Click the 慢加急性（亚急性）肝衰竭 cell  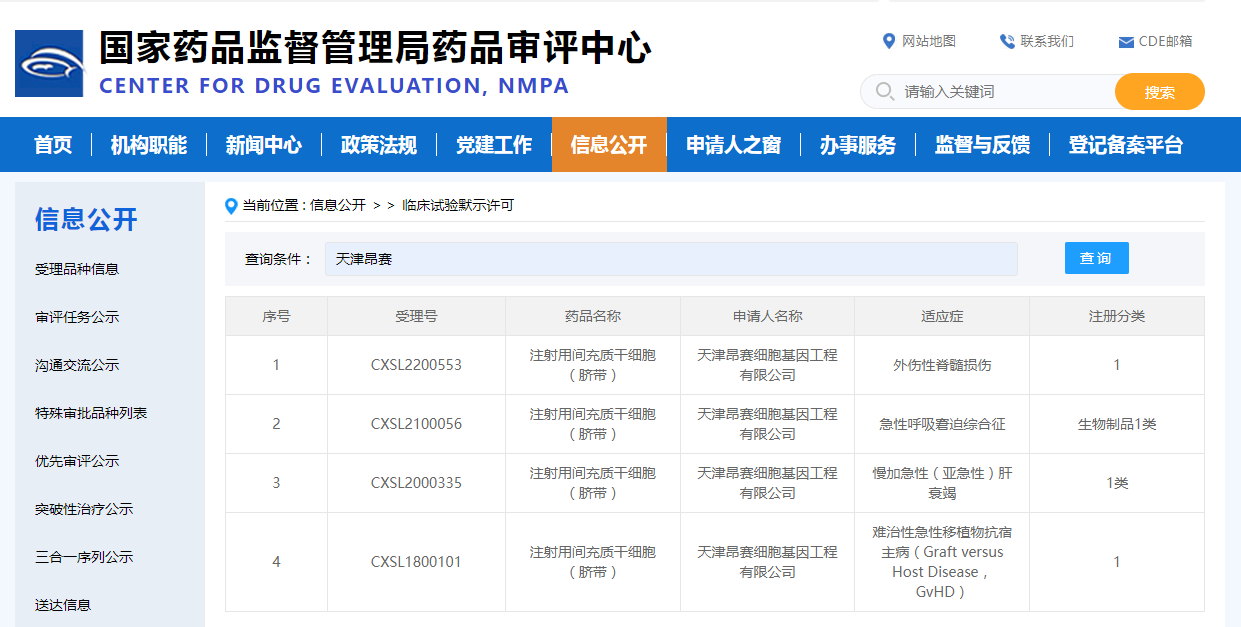click(942, 483)
